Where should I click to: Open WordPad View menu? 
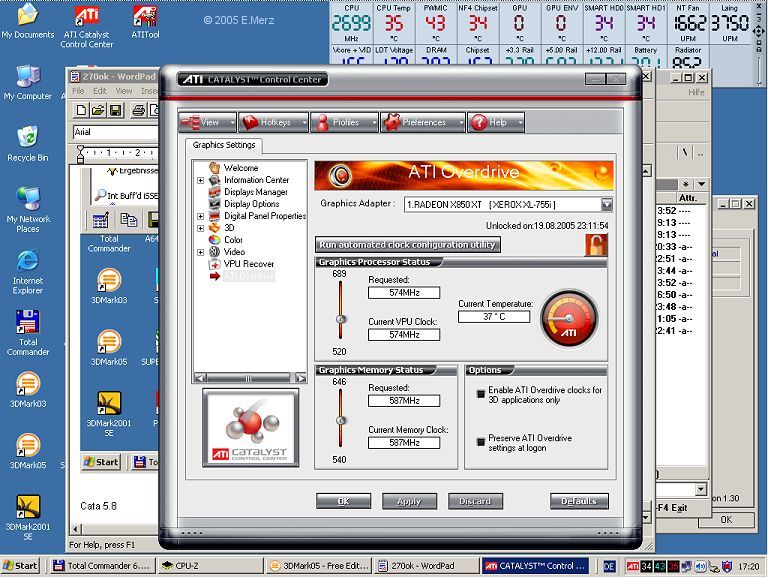click(124, 91)
